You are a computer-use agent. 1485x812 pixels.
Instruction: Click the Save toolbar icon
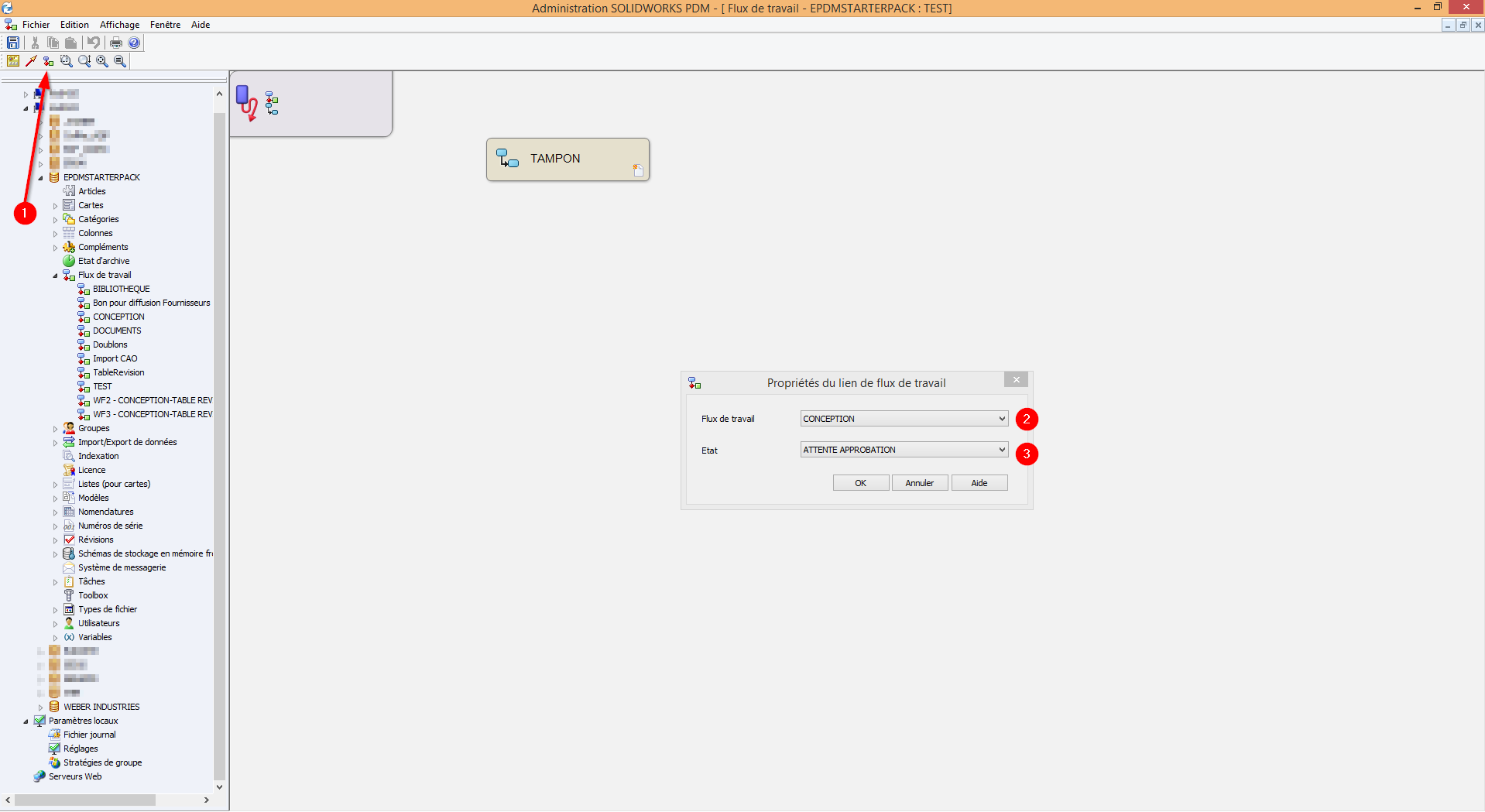pos(13,43)
